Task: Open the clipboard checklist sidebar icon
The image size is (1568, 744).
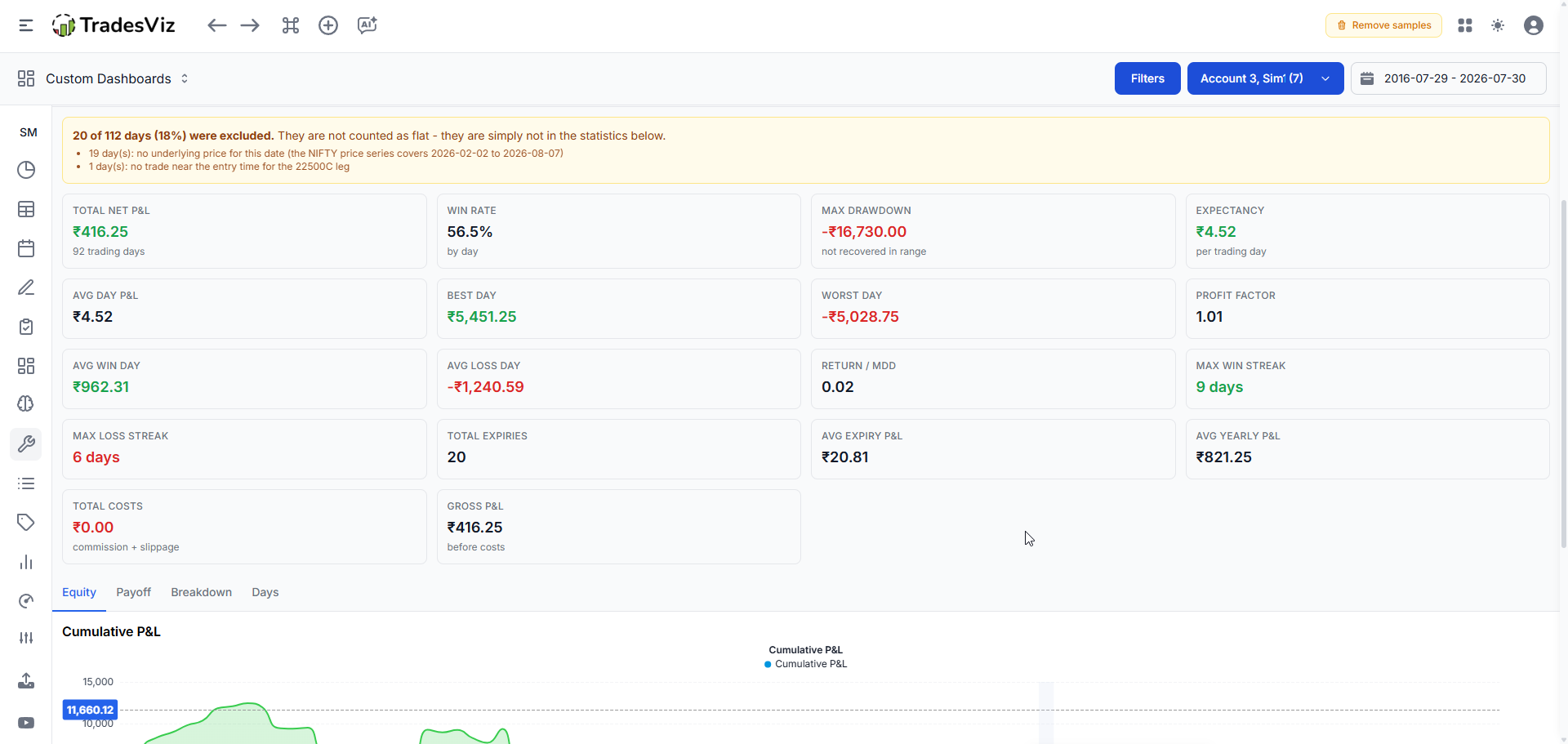Action: (x=26, y=327)
